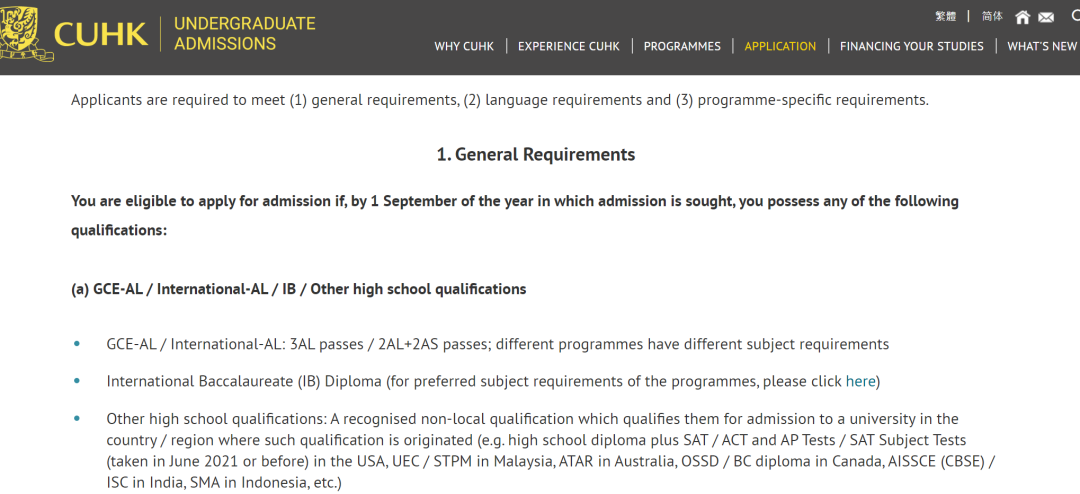Click the General Requirements heading
Viewport: 1080px width, 494px height.
(536, 154)
